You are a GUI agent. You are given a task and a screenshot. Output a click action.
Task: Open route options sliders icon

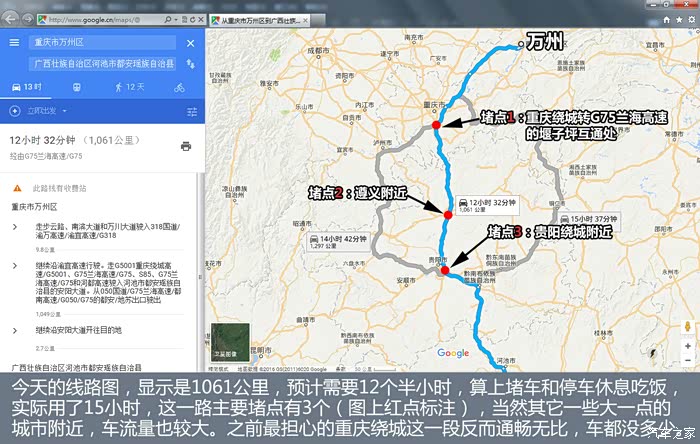(192, 111)
